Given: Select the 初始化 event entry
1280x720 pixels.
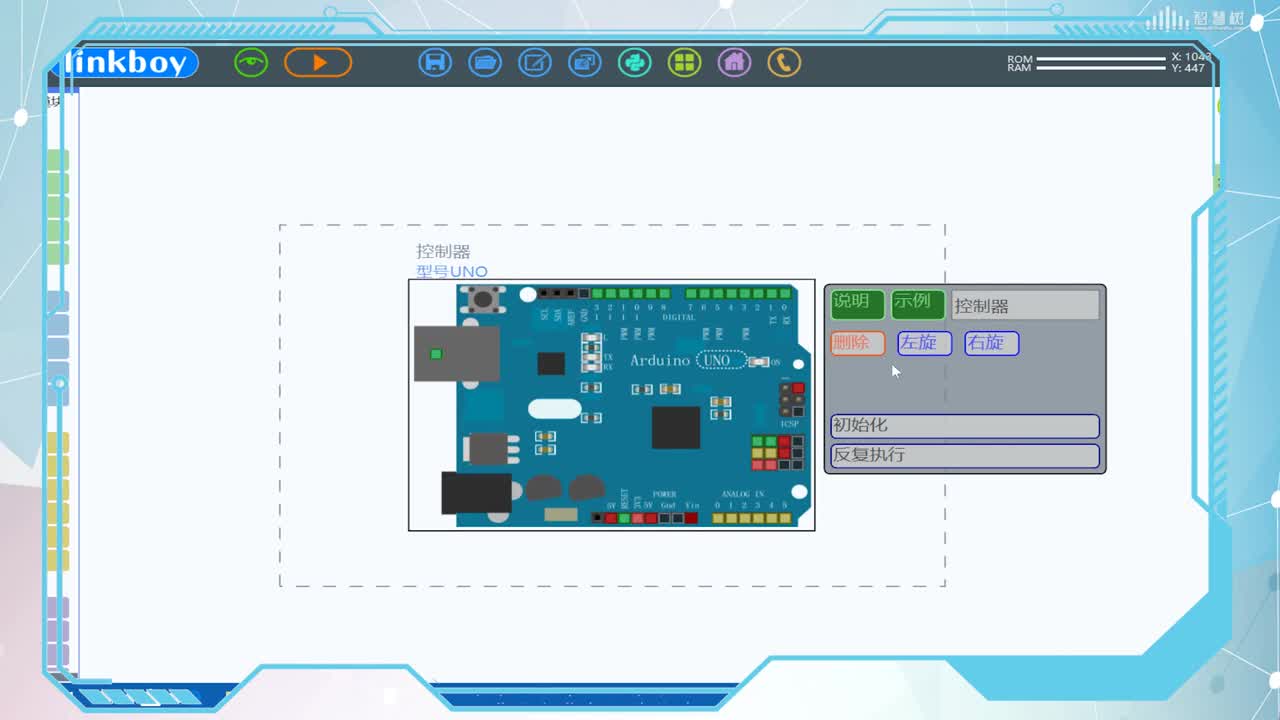Looking at the screenshot, I should click(x=965, y=426).
